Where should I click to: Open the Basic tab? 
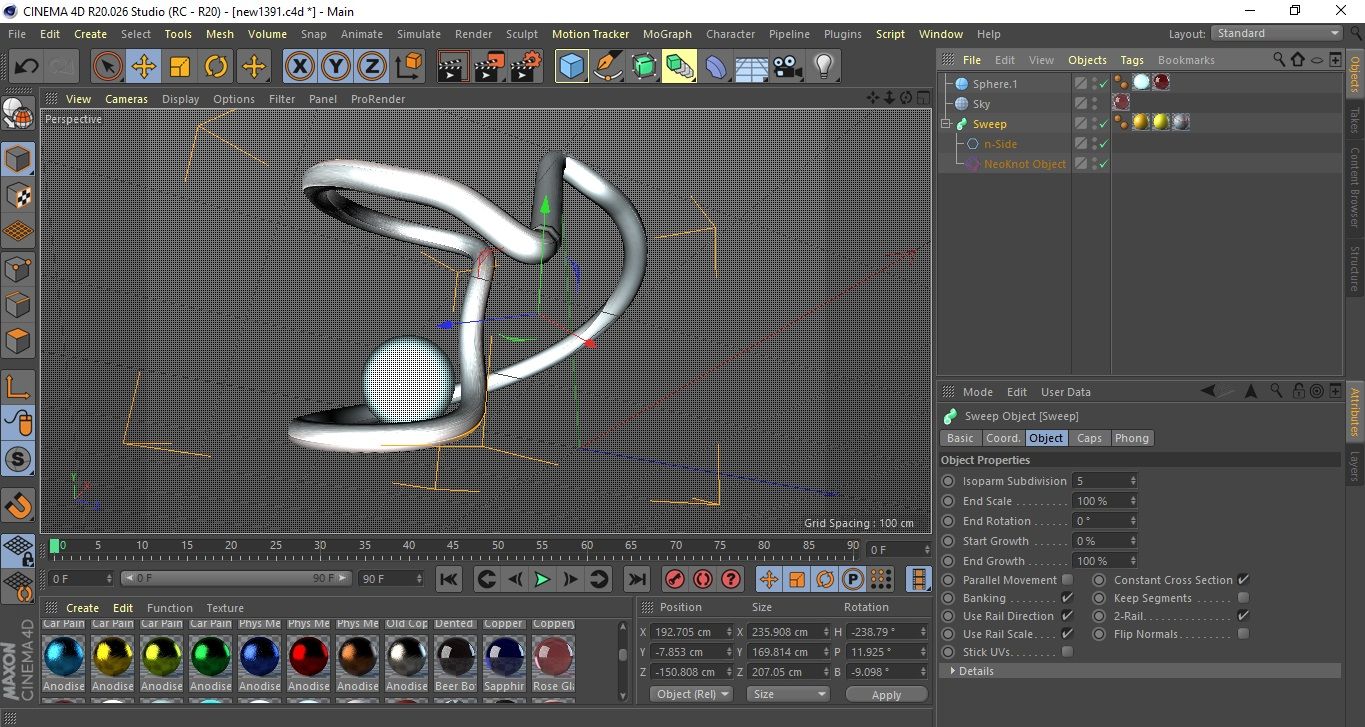click(960, 438)
